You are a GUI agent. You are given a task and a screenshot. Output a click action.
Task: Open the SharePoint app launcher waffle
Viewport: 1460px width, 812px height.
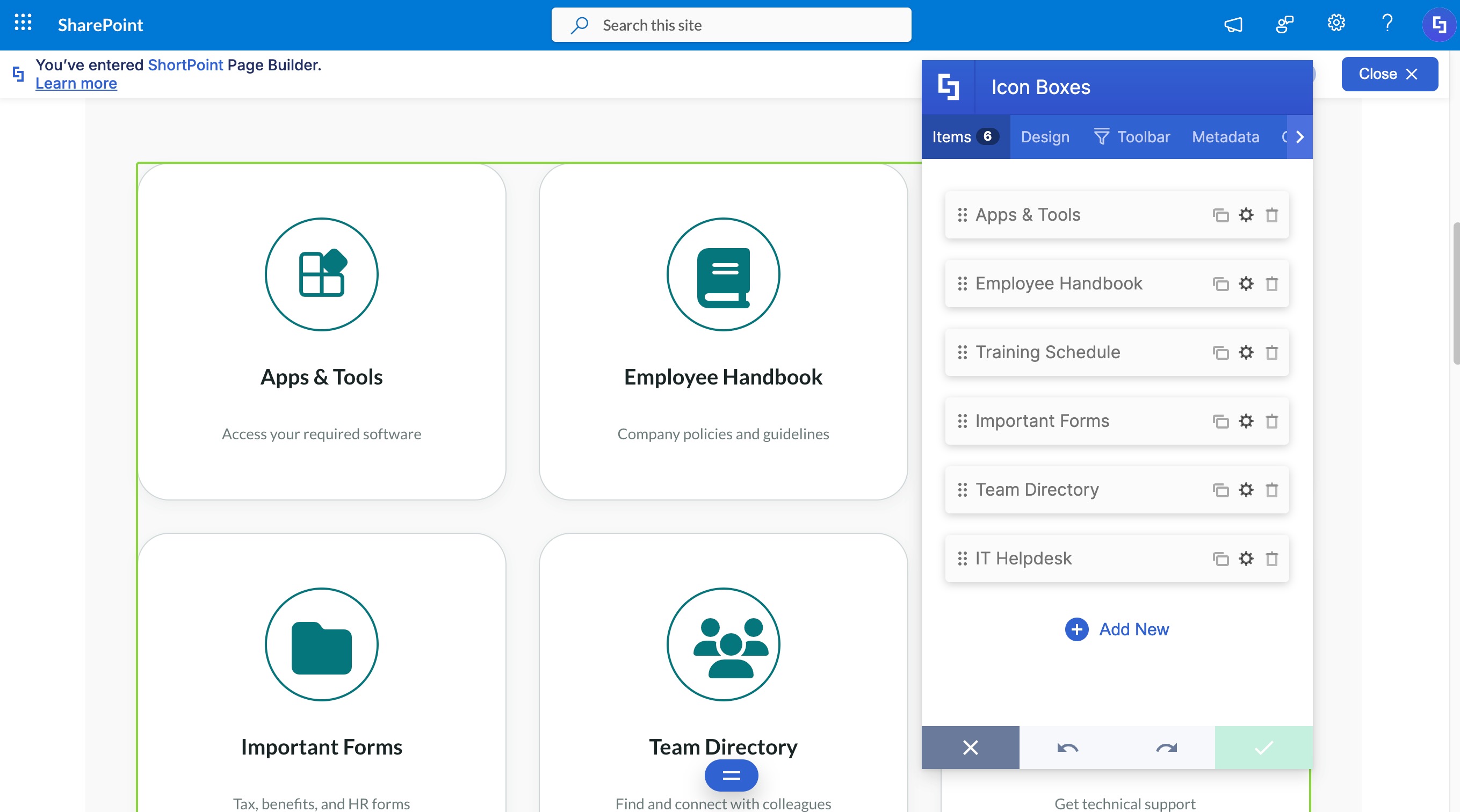(23, 23)
